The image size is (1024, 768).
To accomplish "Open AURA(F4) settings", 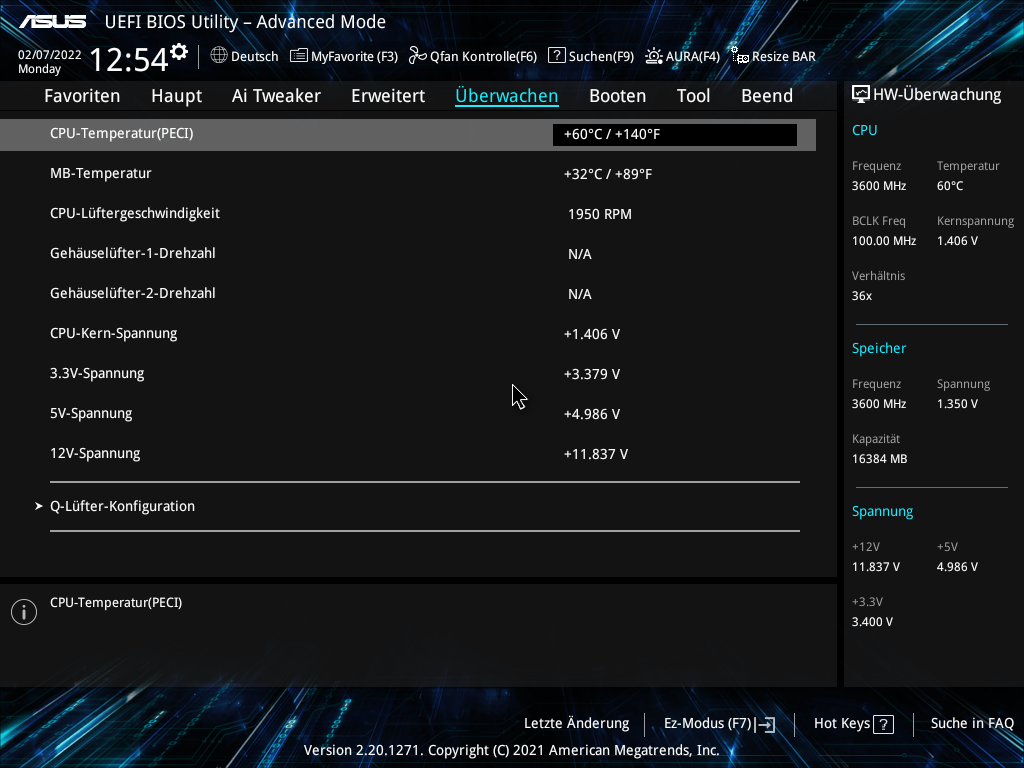I will click(x=693, y=57).
